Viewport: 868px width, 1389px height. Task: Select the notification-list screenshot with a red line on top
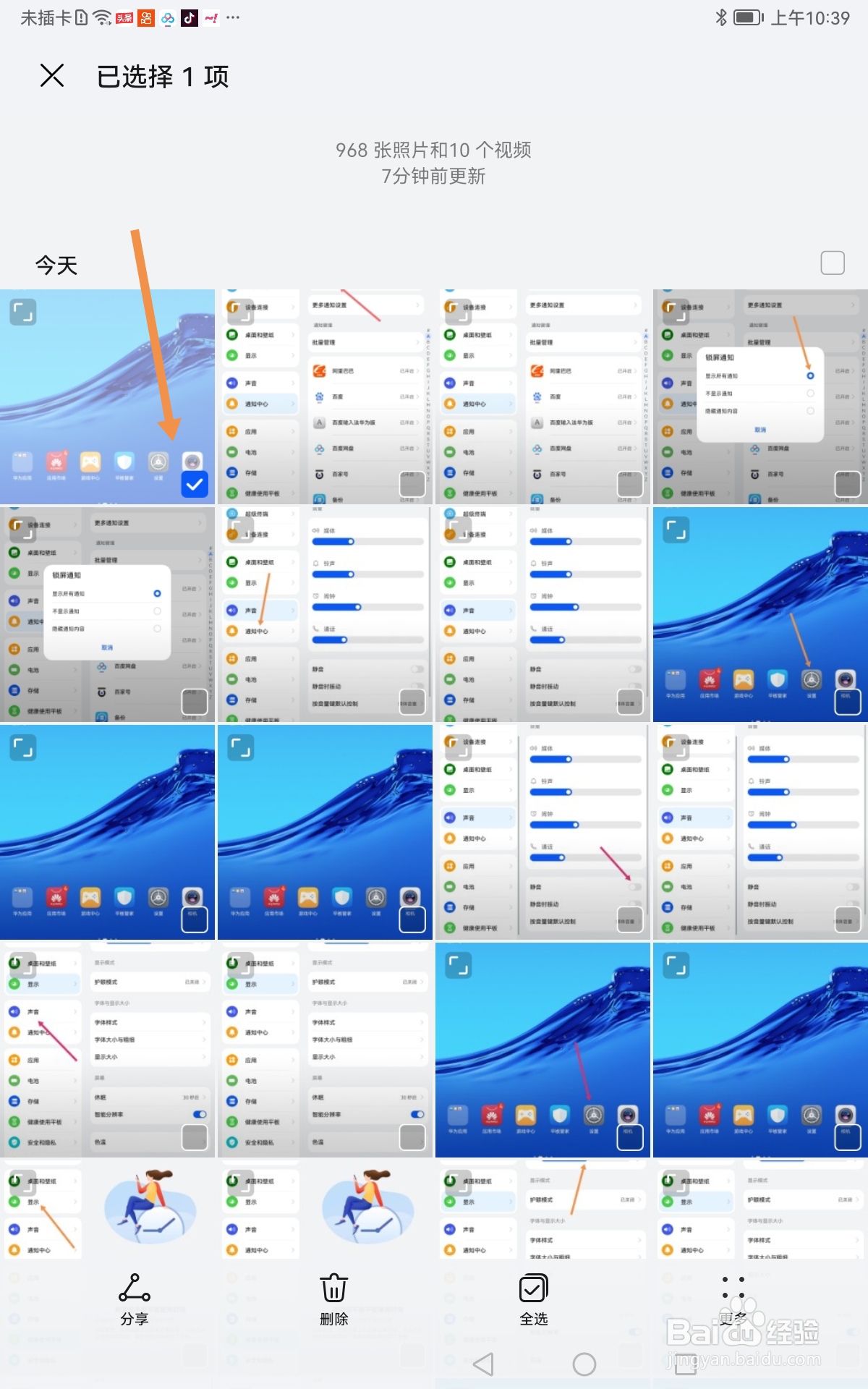coord(412,484)
